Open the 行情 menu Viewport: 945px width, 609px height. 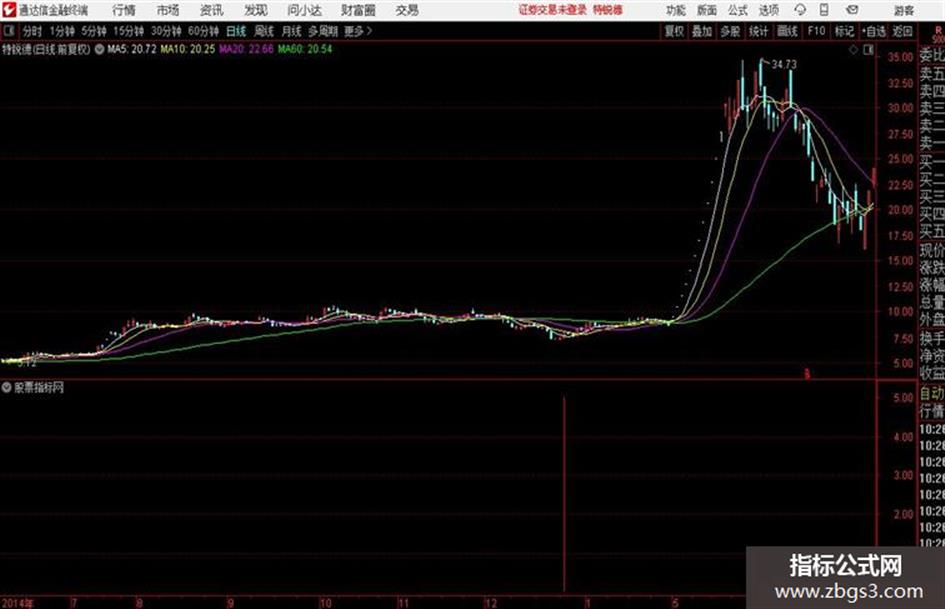coord(124,10)
